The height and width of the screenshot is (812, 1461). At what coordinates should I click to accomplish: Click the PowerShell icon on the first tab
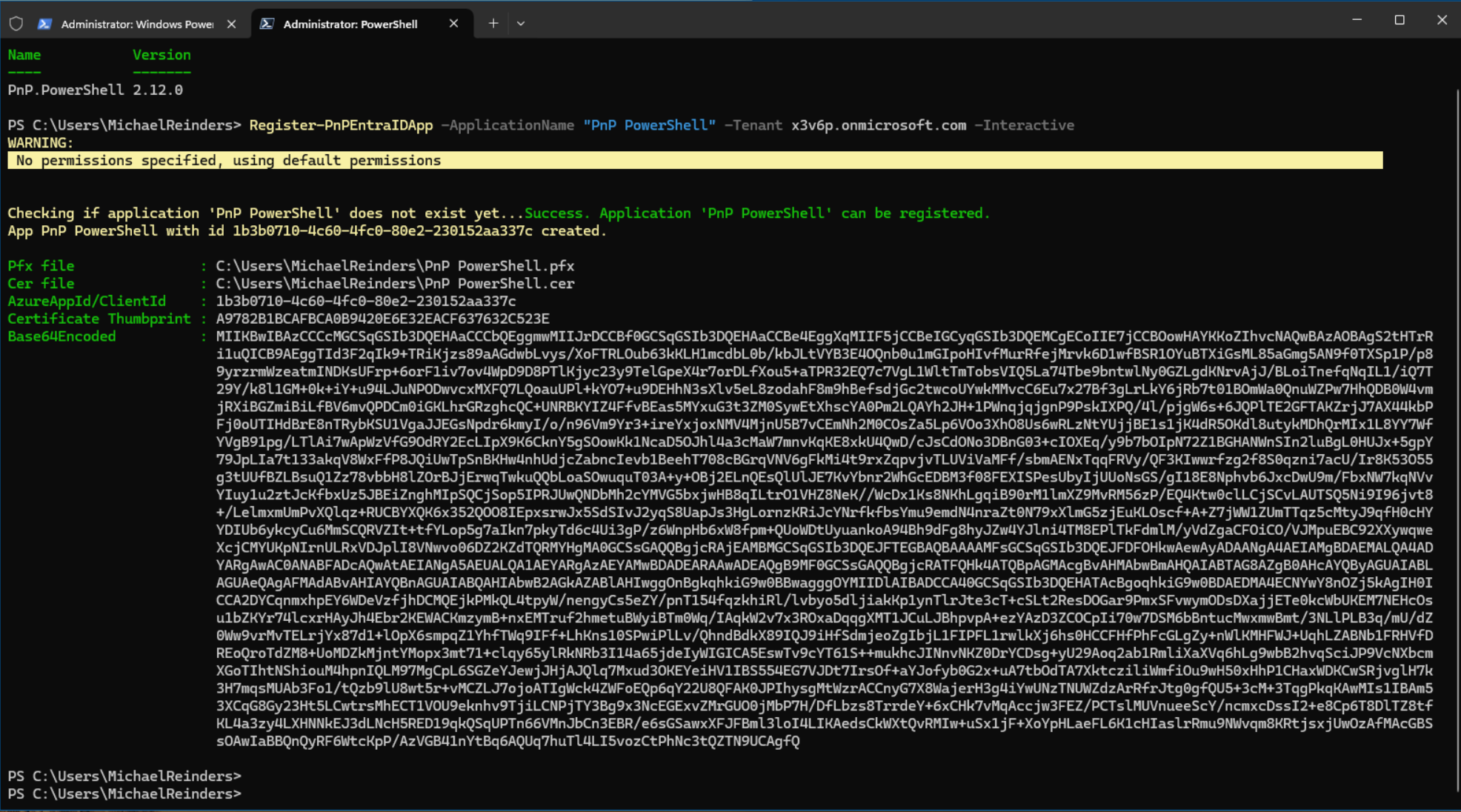point(45,24)
